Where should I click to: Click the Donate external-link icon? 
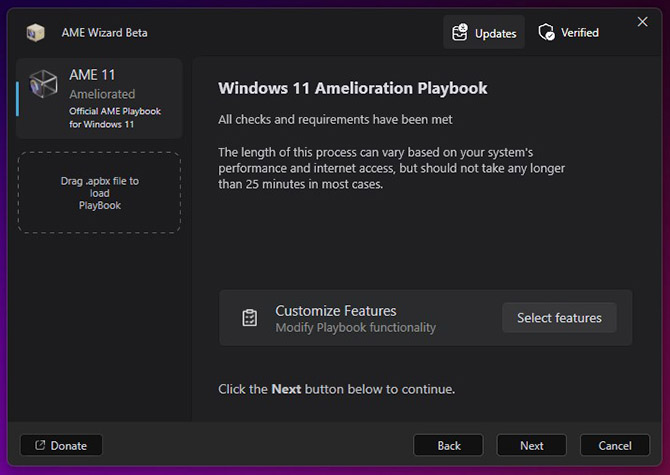pyautogui.click(x=40, y=445)
